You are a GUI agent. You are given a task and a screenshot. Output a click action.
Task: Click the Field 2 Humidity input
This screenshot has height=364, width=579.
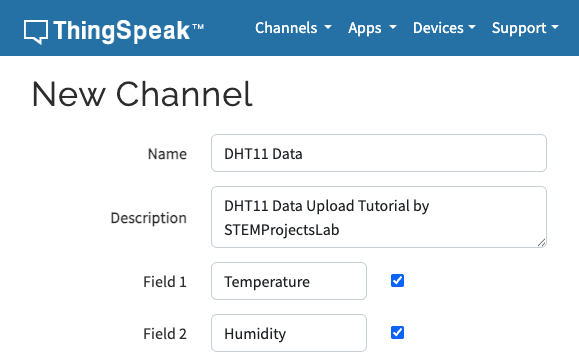[289, 333]
